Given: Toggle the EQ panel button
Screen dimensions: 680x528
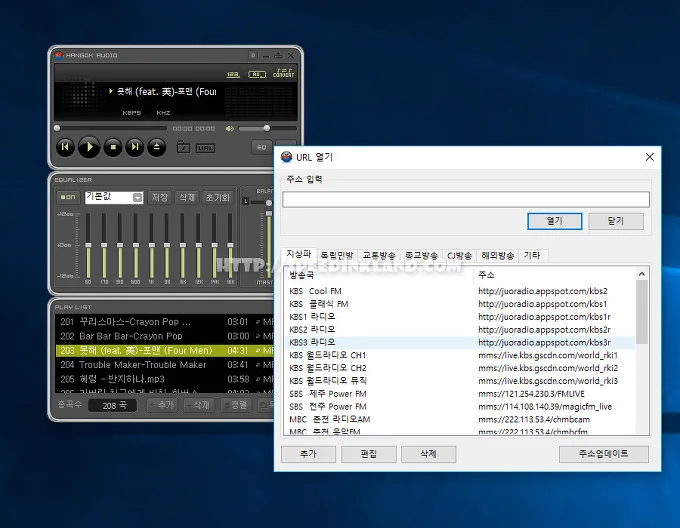Looking at the screenshot, I should coord(262,147).
